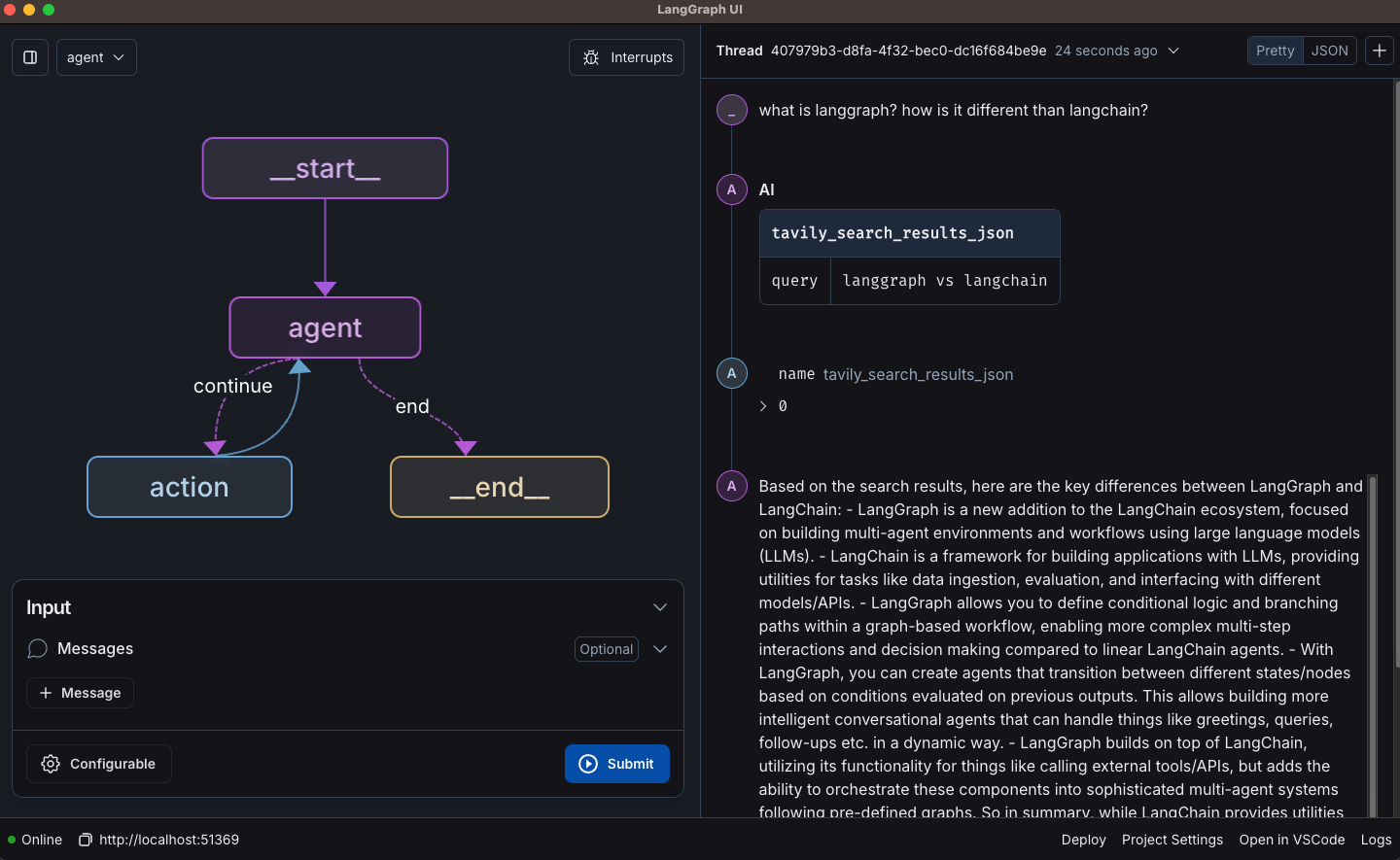
Task: Click the AI avatar beside the tool result
Action: tap(731, 373)
